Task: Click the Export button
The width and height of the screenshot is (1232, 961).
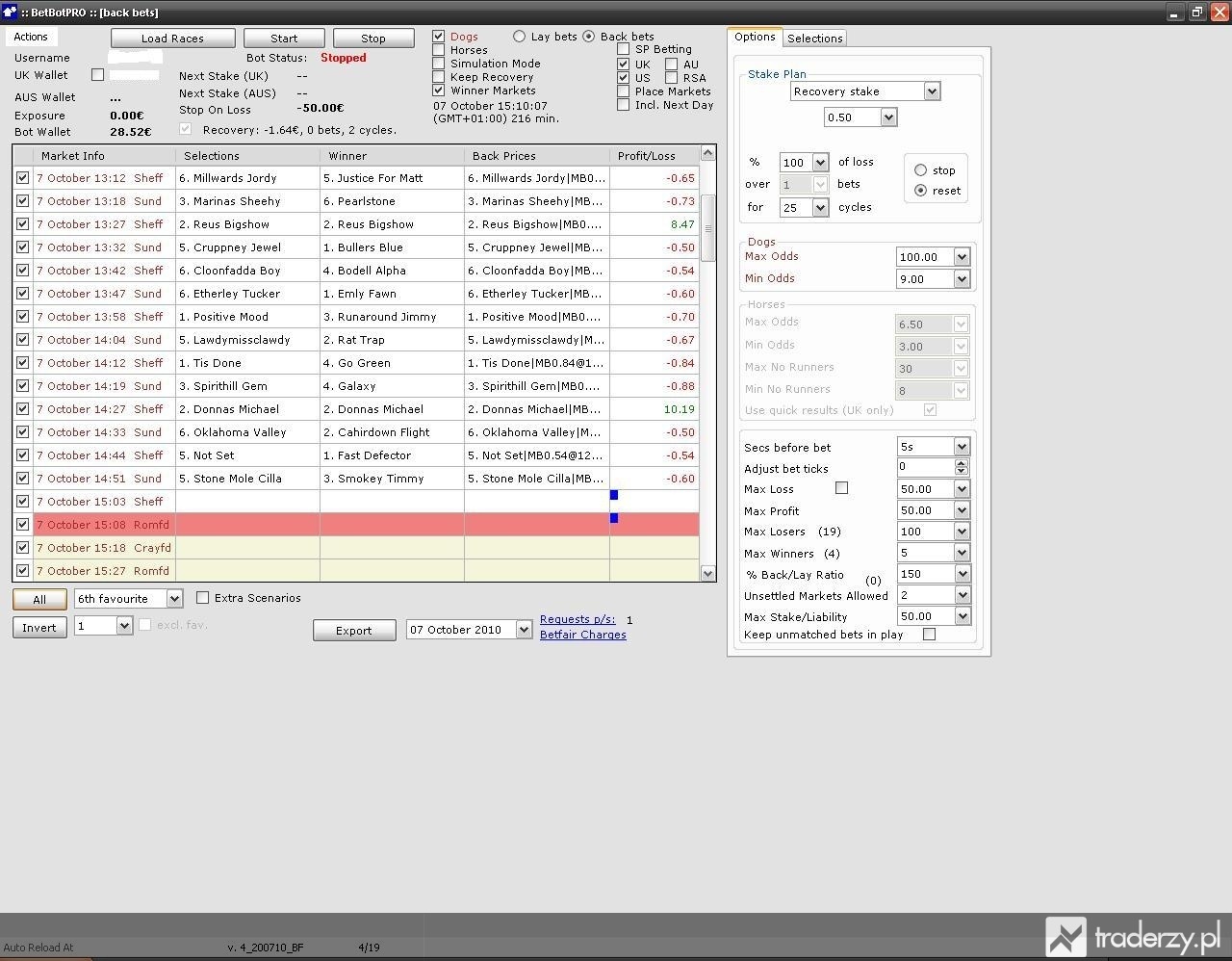Action: coord(353,630)
